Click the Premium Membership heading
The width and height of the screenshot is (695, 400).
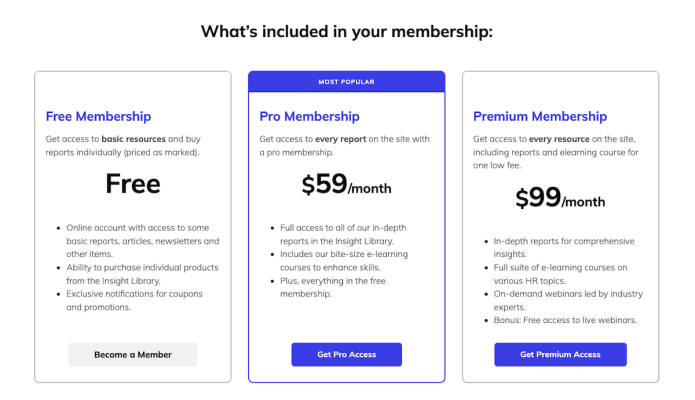tap(541, 116)
